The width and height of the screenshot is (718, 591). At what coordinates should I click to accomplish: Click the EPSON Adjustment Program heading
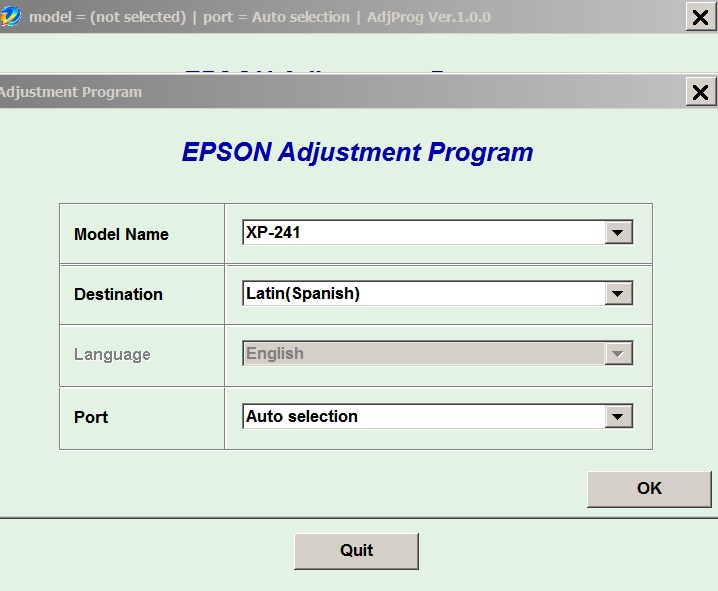click(x=357, y=152)
